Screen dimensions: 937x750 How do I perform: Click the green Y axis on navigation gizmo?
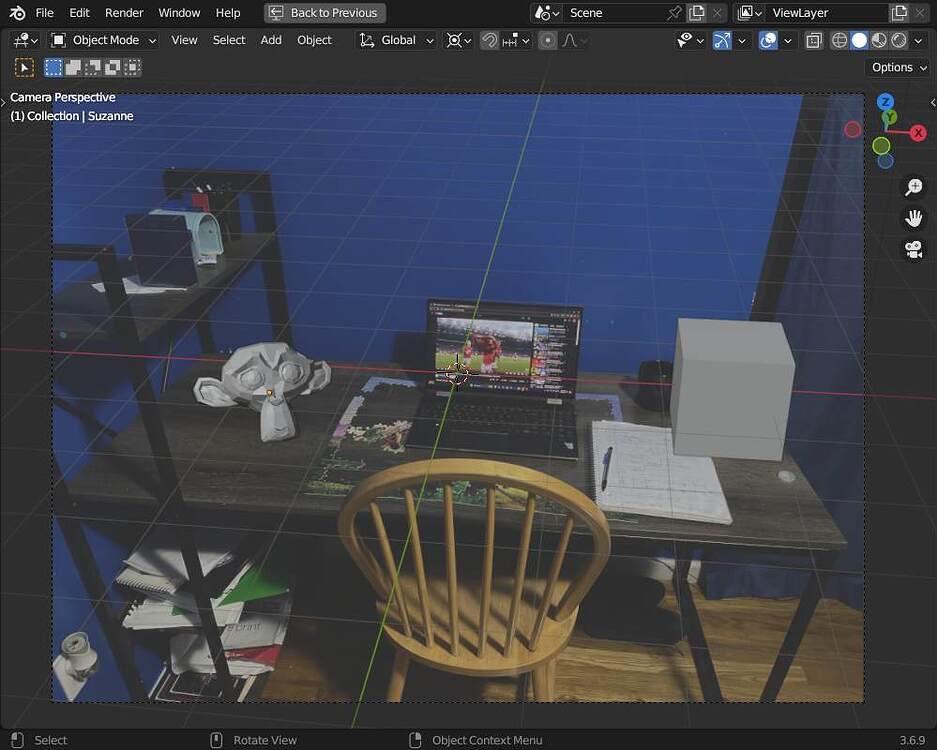[x=890, y=117]
